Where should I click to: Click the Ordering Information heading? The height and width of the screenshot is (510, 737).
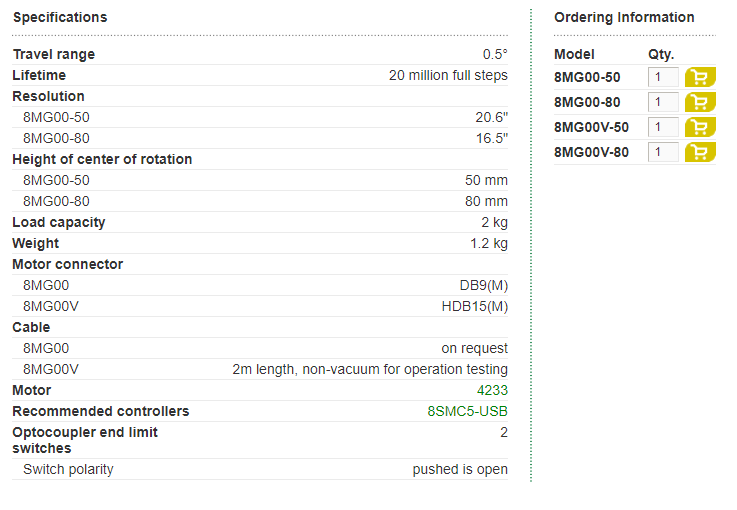click(624, 17)
